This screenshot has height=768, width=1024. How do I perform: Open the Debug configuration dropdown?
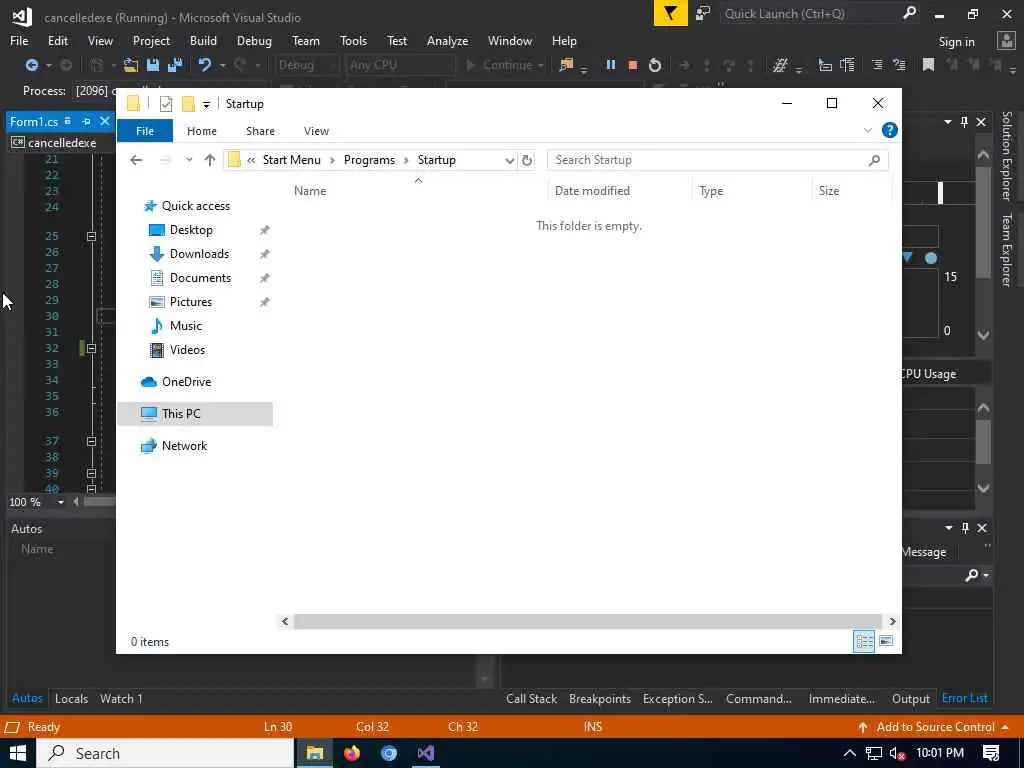pyautogui.click(x=333, y=65)
